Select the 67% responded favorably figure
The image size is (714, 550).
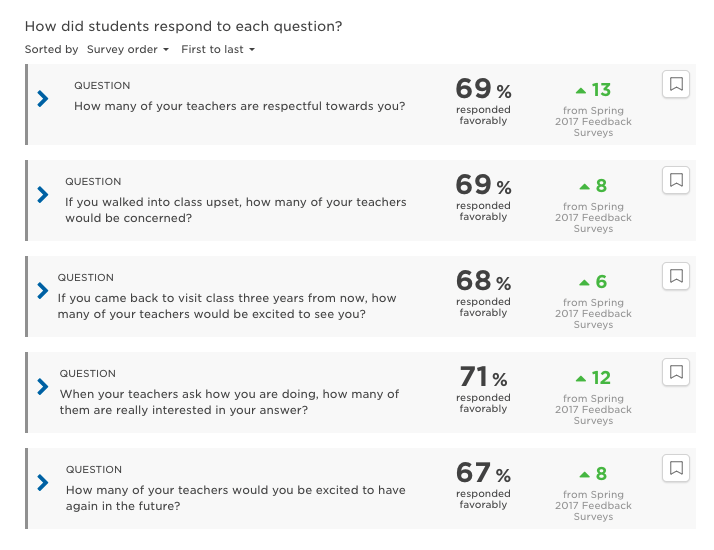483,484
